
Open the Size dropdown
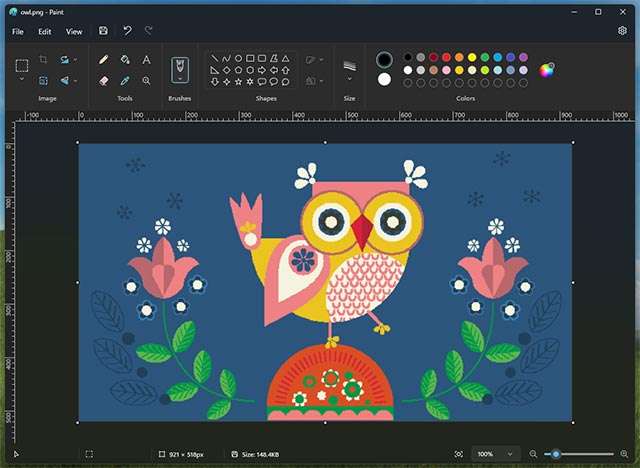[x=349, y=79]
